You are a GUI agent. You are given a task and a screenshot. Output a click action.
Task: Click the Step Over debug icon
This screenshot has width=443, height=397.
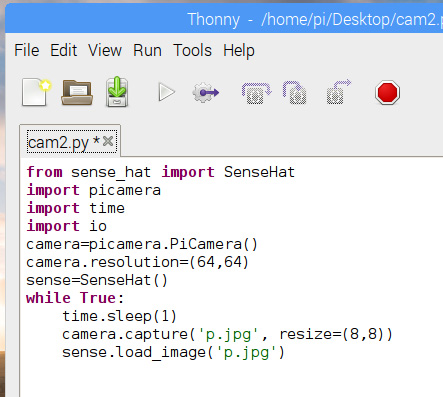pos(256,93)
